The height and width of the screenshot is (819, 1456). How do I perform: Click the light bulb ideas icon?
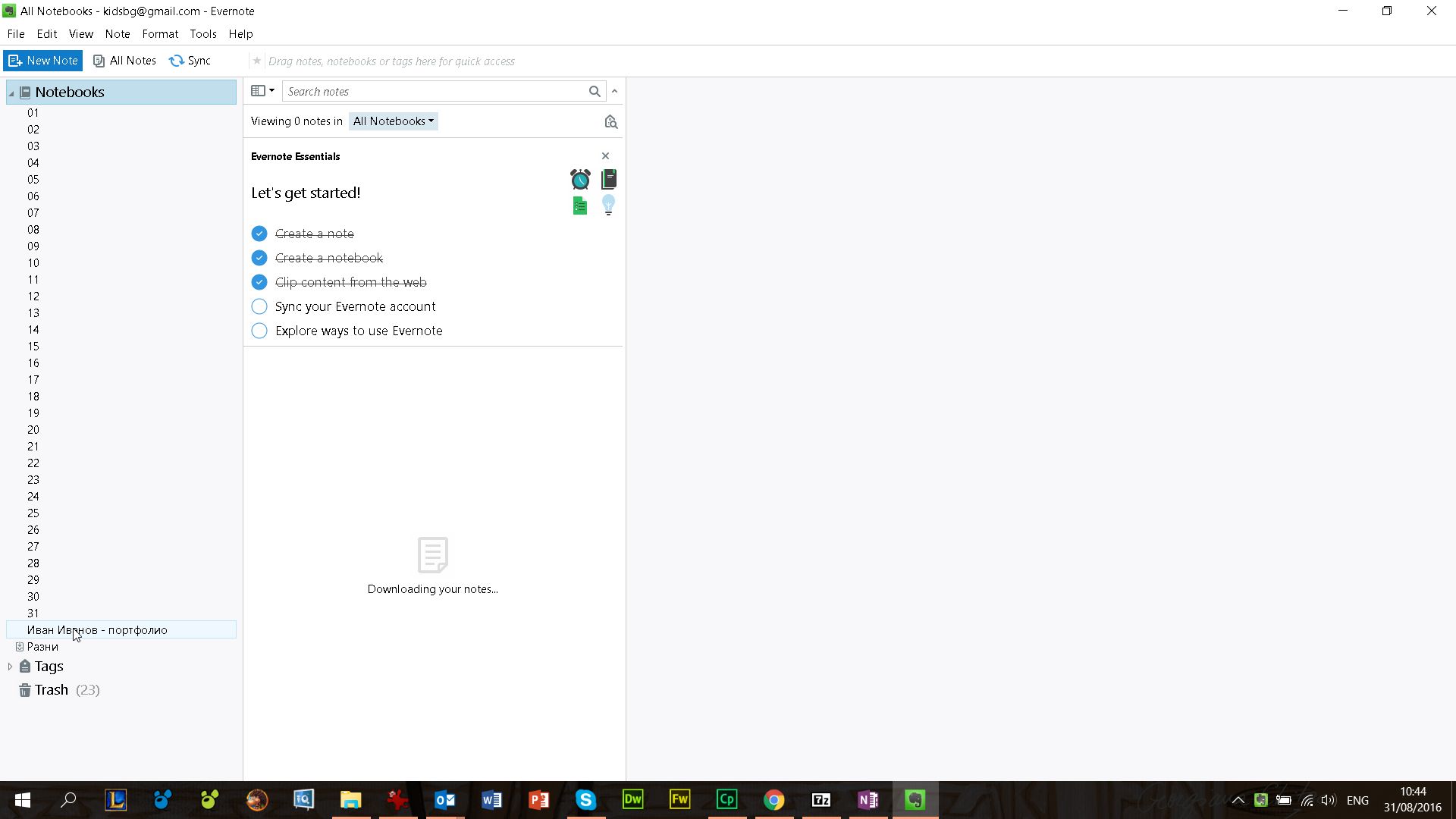(608, 205)
